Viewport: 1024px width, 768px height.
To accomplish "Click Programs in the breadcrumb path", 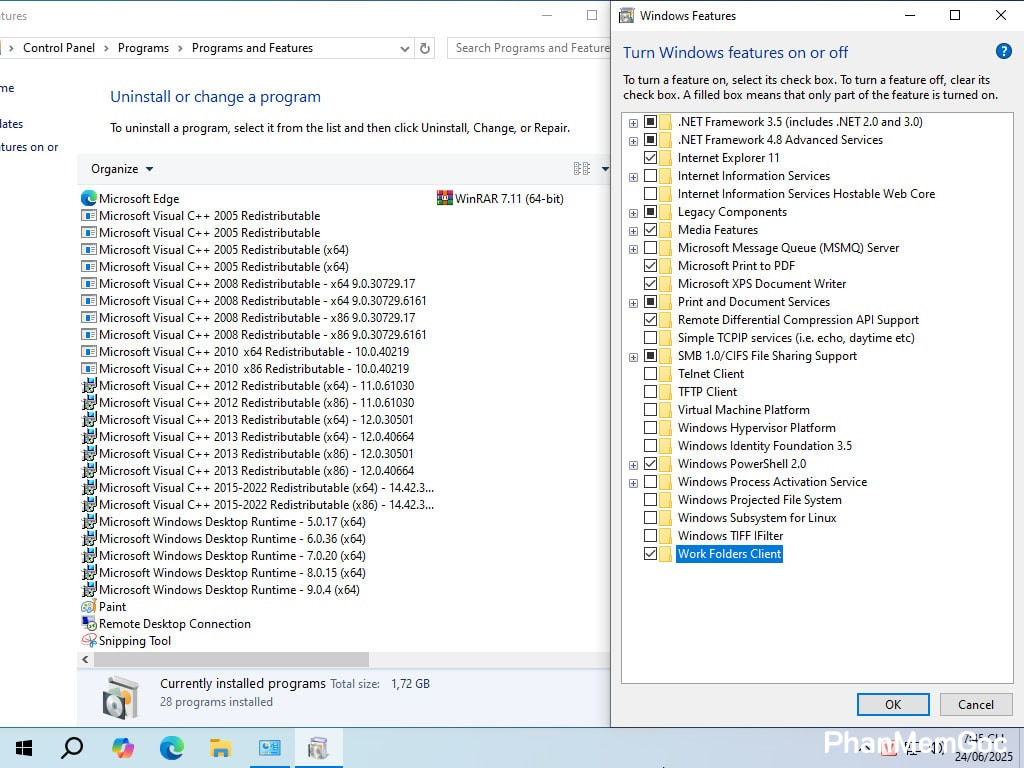I will pyautogui.click(x=143, y=48).
